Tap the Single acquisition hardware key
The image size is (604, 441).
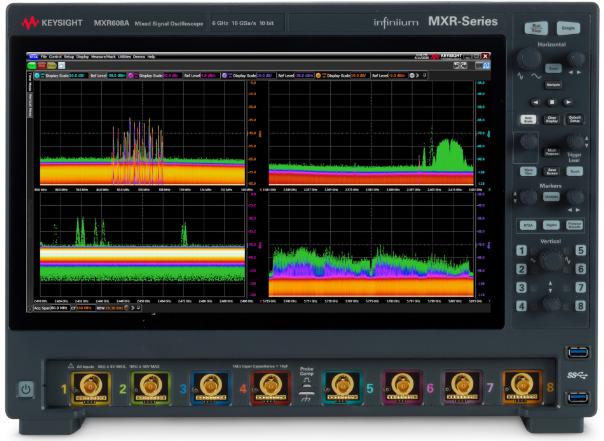(568, 28)
